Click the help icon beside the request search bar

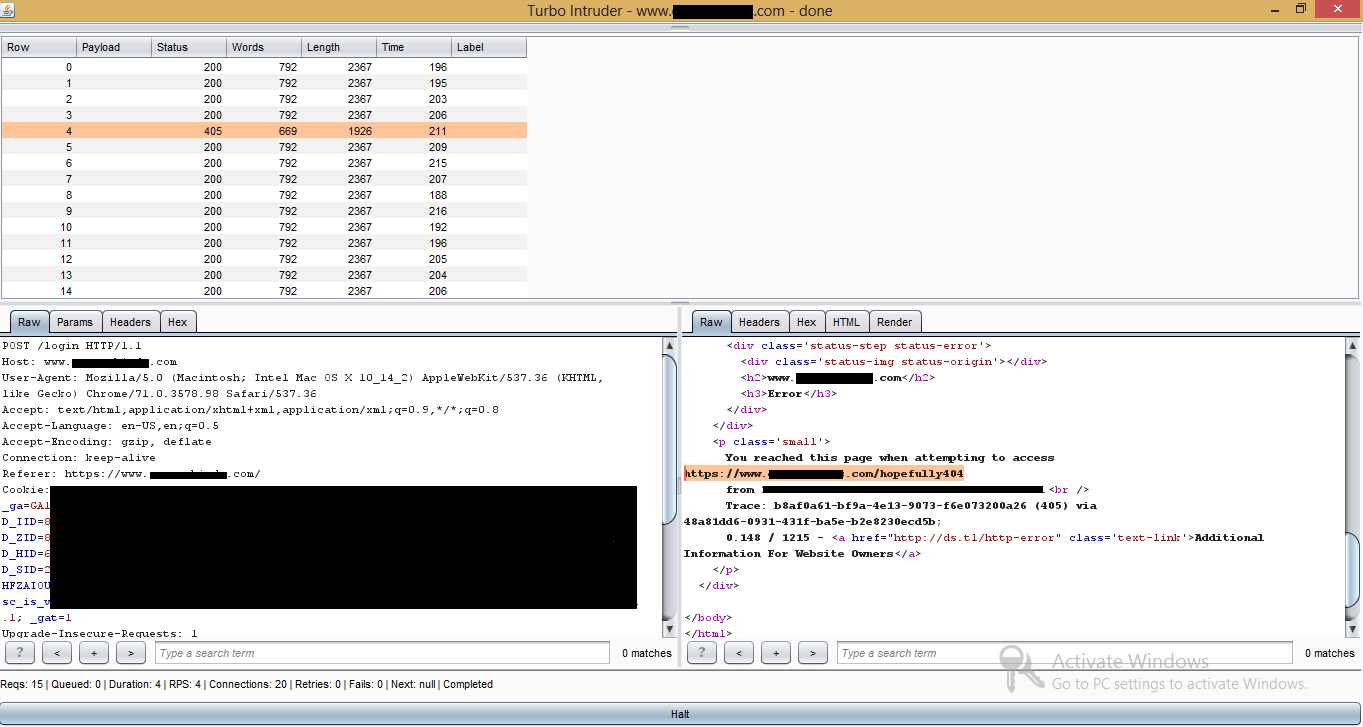tap(18, 652)
